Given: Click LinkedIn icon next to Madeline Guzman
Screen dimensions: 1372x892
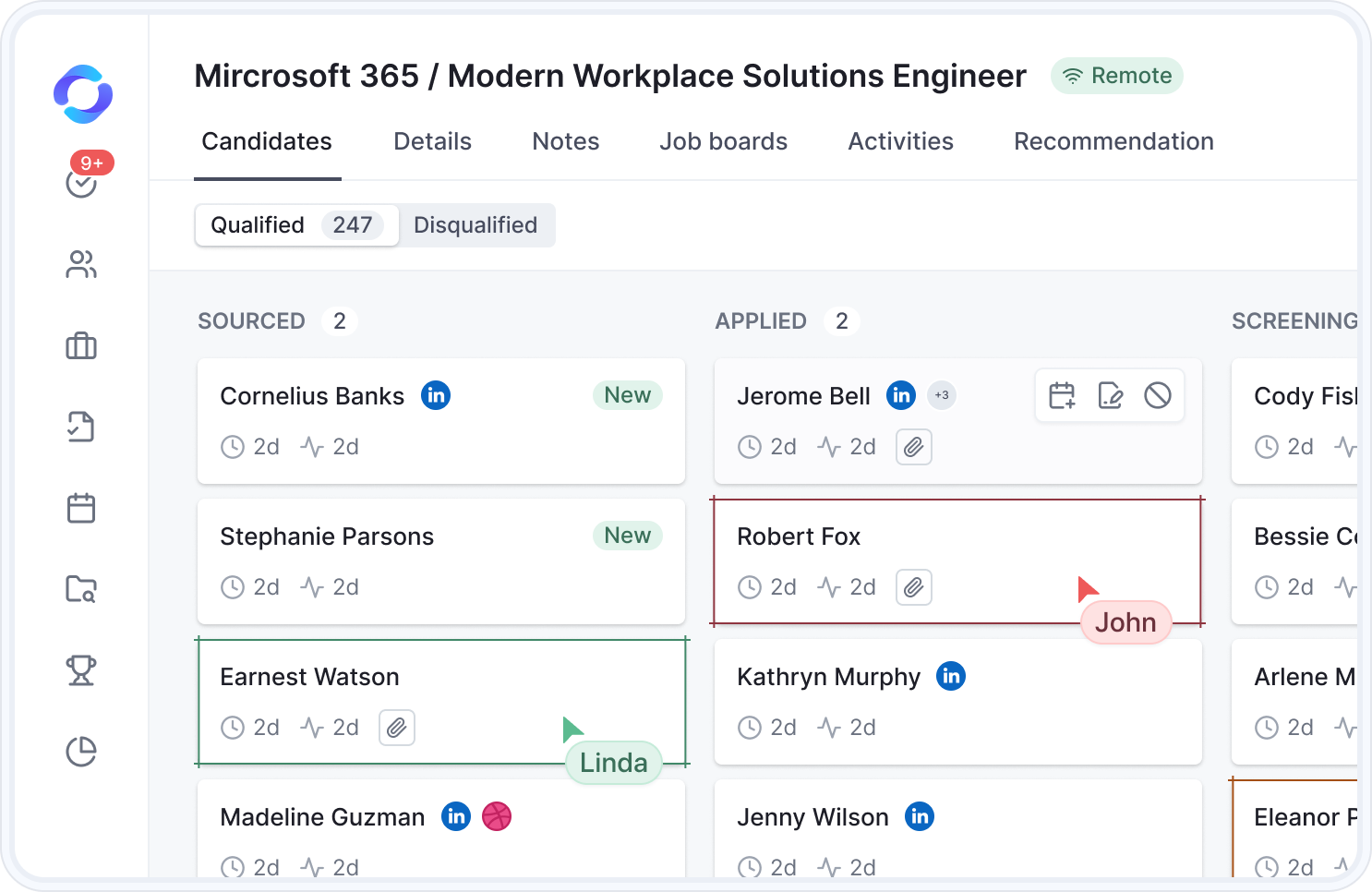Looking at the screenshot, I should [x=456, y=816].
